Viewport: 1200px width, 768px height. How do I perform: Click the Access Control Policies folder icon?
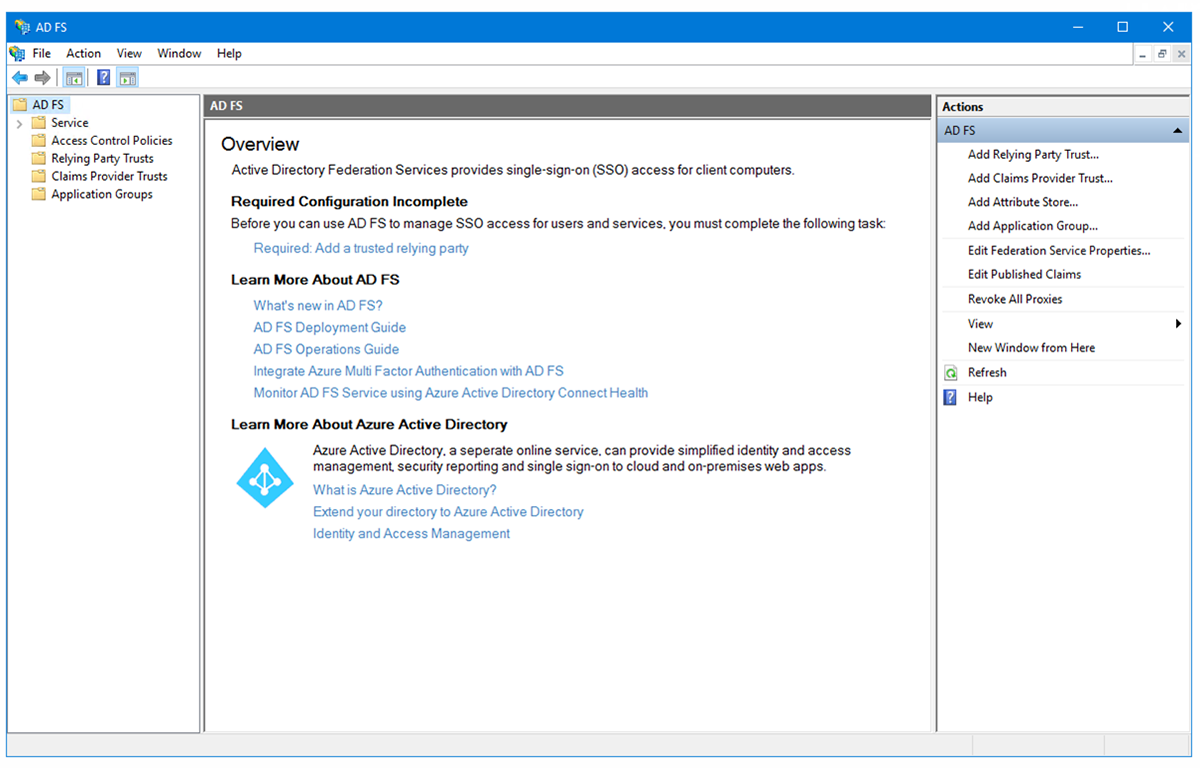click(x=39, y=140)
